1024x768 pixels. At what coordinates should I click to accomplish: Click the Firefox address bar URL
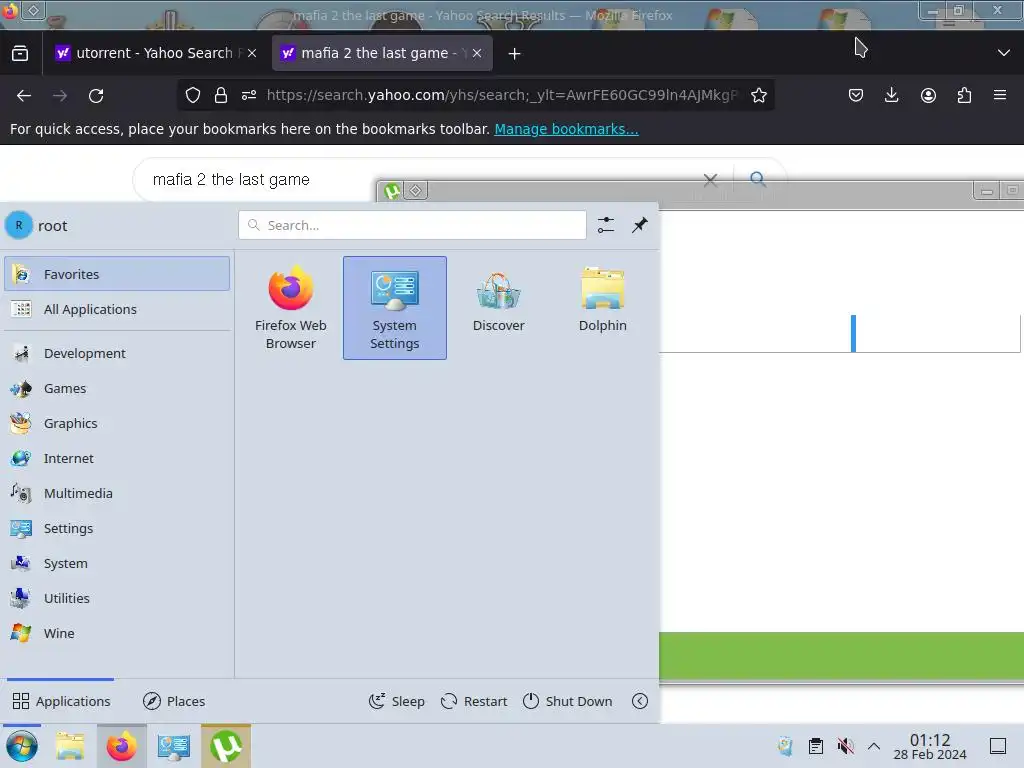(502, 95)
